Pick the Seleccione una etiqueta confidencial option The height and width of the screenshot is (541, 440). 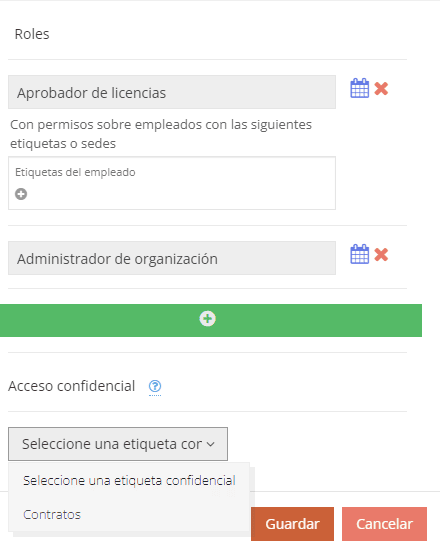[129, 481]
